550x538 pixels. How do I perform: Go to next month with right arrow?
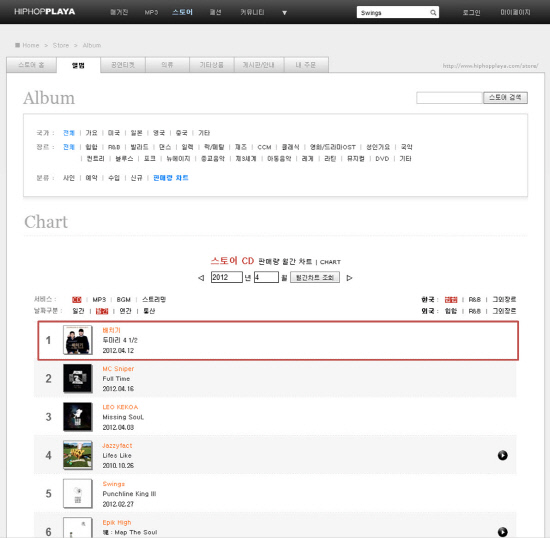point(349,278)
